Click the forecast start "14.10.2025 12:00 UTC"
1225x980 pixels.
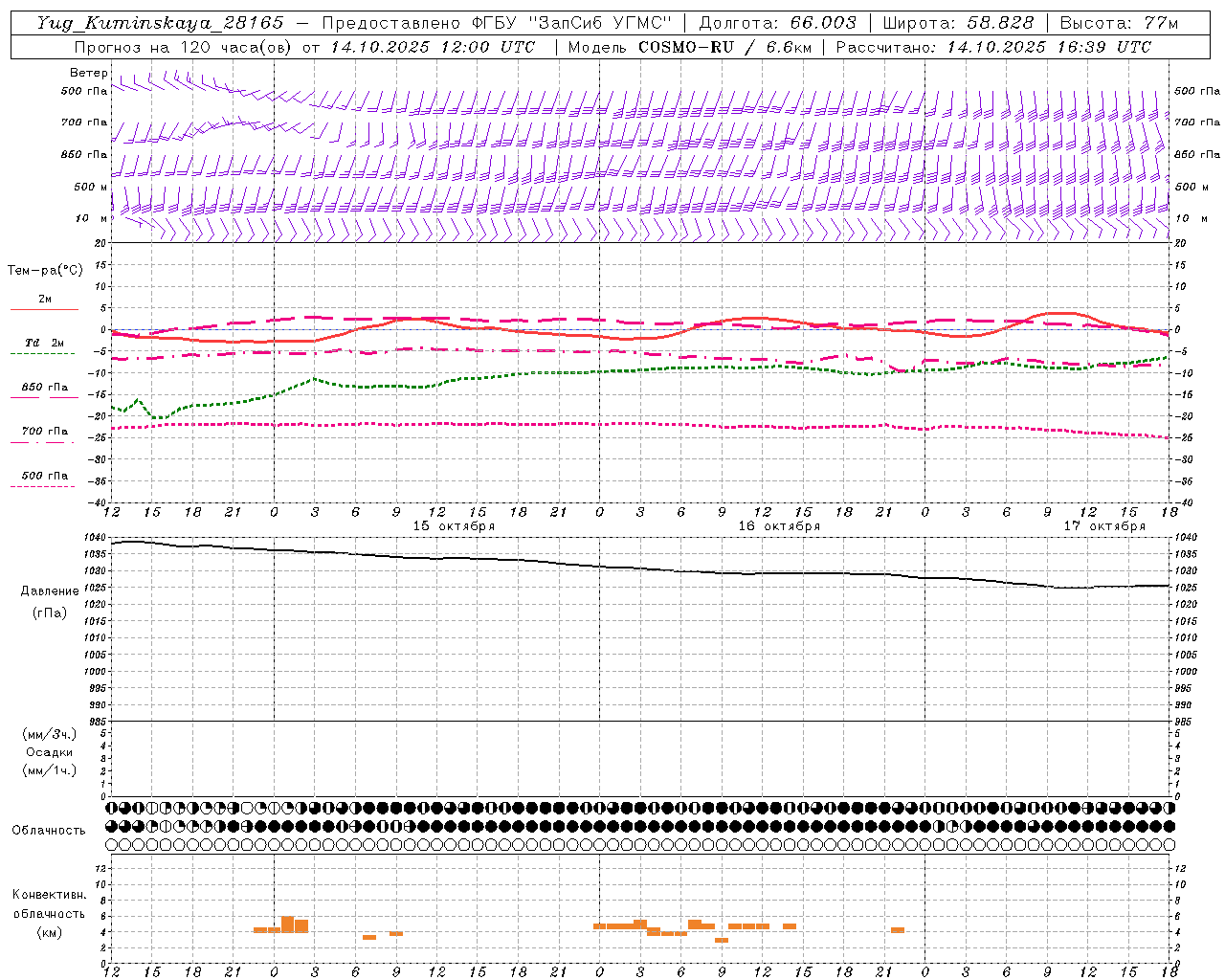433,47
